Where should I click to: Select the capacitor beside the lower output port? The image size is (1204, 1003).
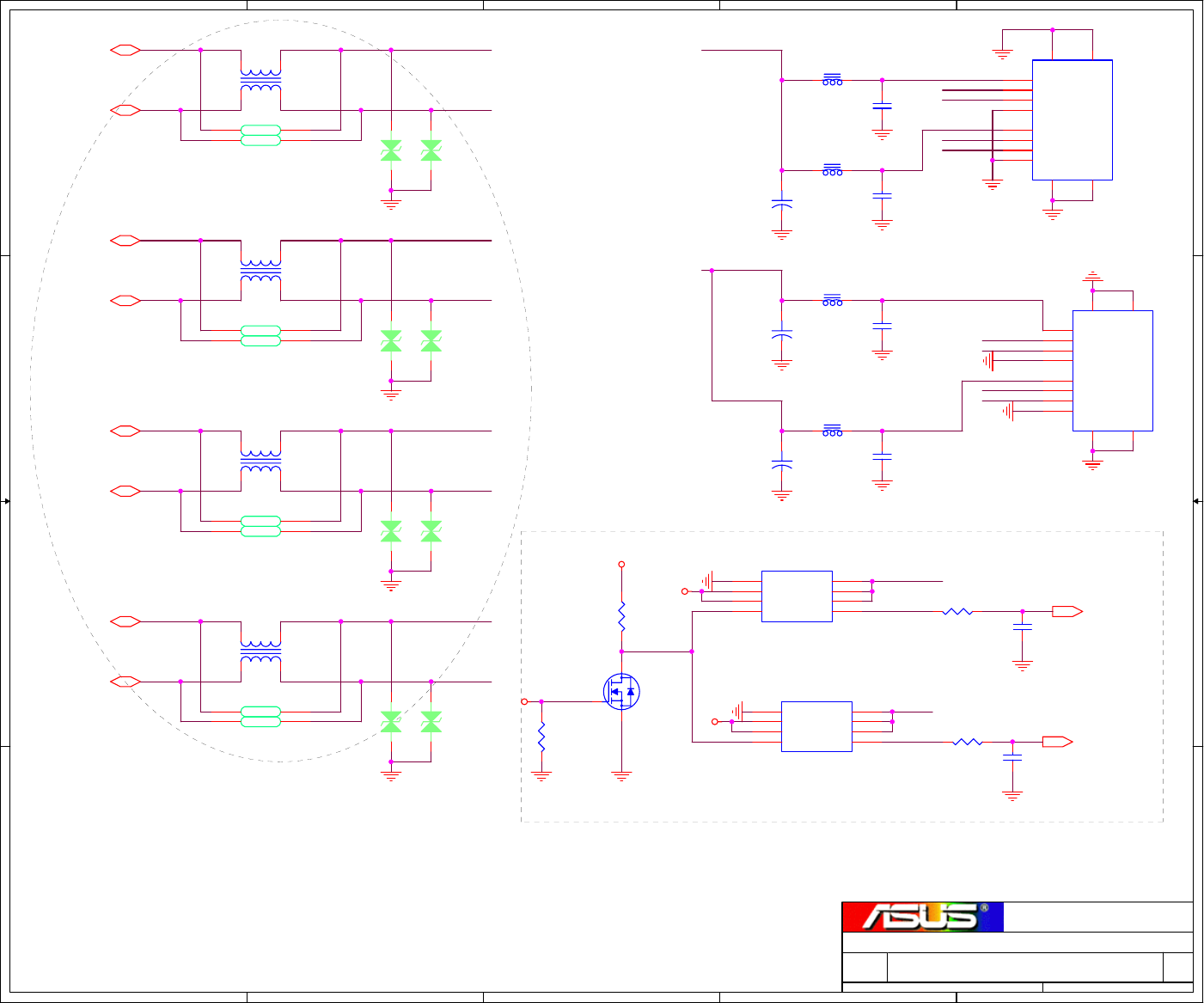point(1012,758)
